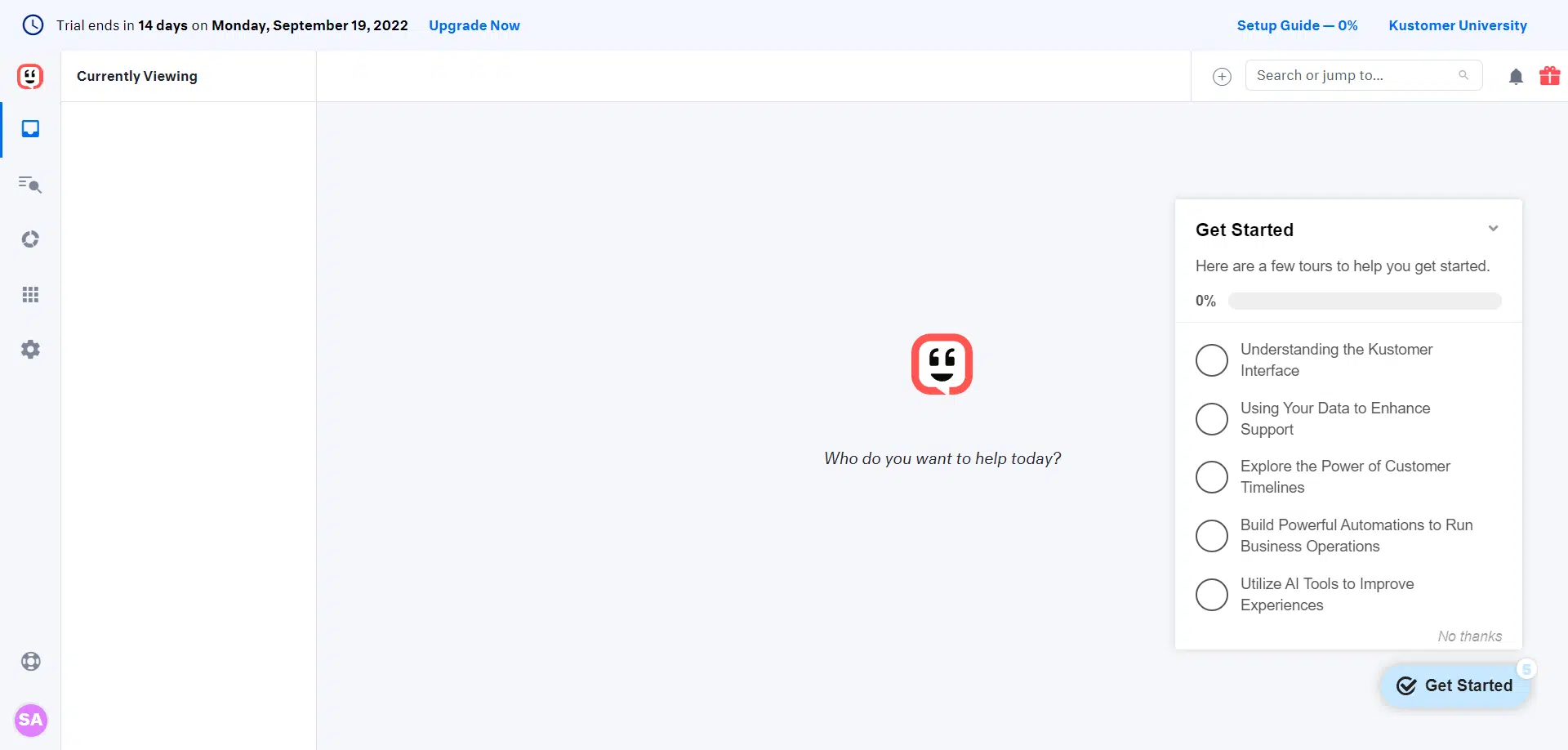Select the Build Powerful Automations circle
Screen dimensions: 1568x750
point(1212,536)
